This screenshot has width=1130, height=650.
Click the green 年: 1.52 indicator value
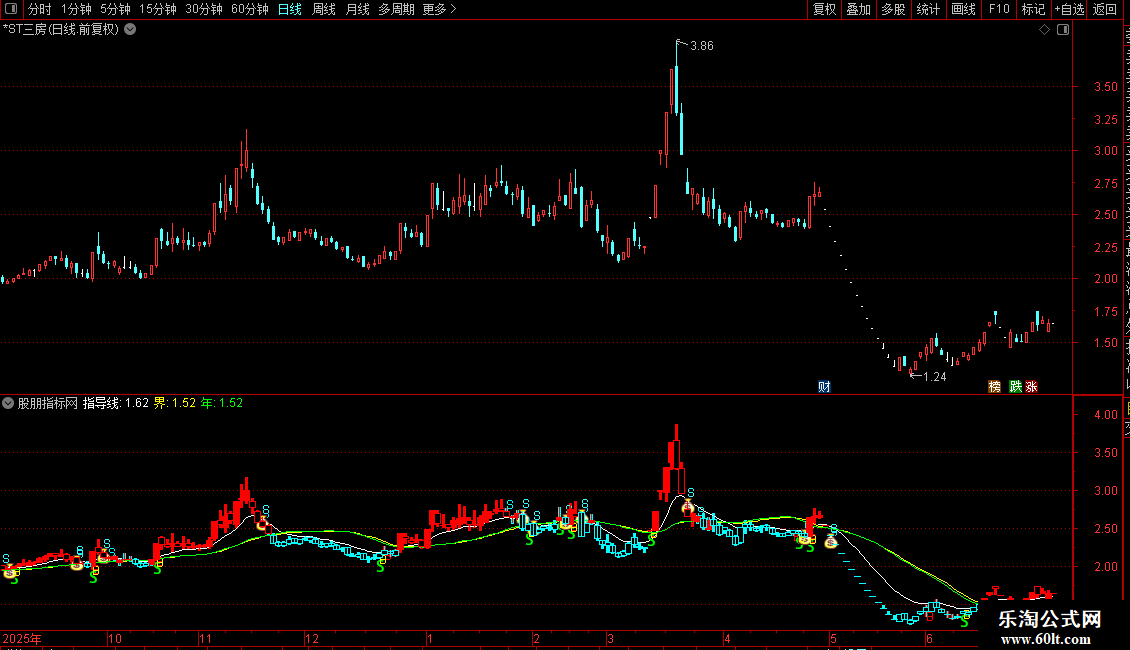coord(221,403)
